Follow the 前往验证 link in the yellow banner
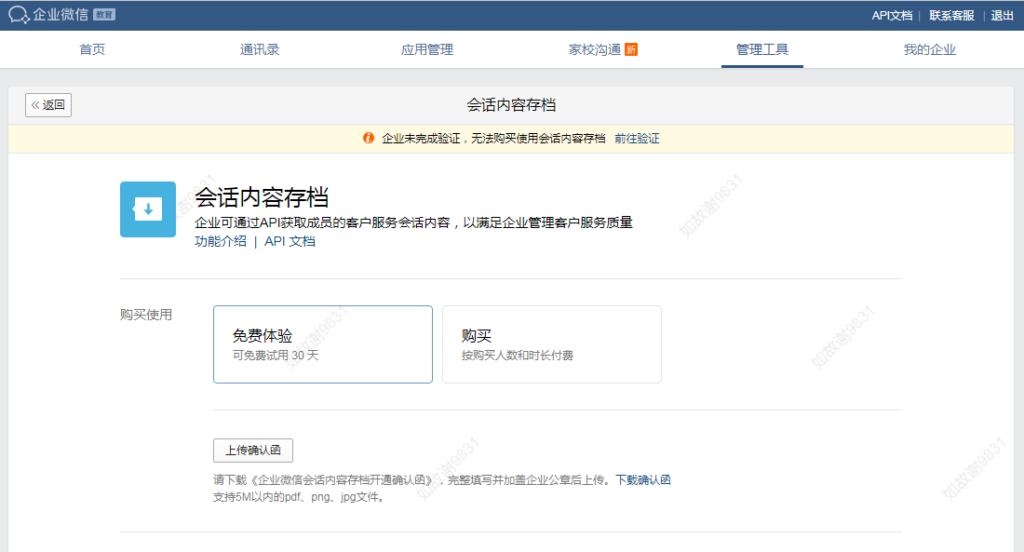This screenshot has height=552, width=1024. (637, 139)
